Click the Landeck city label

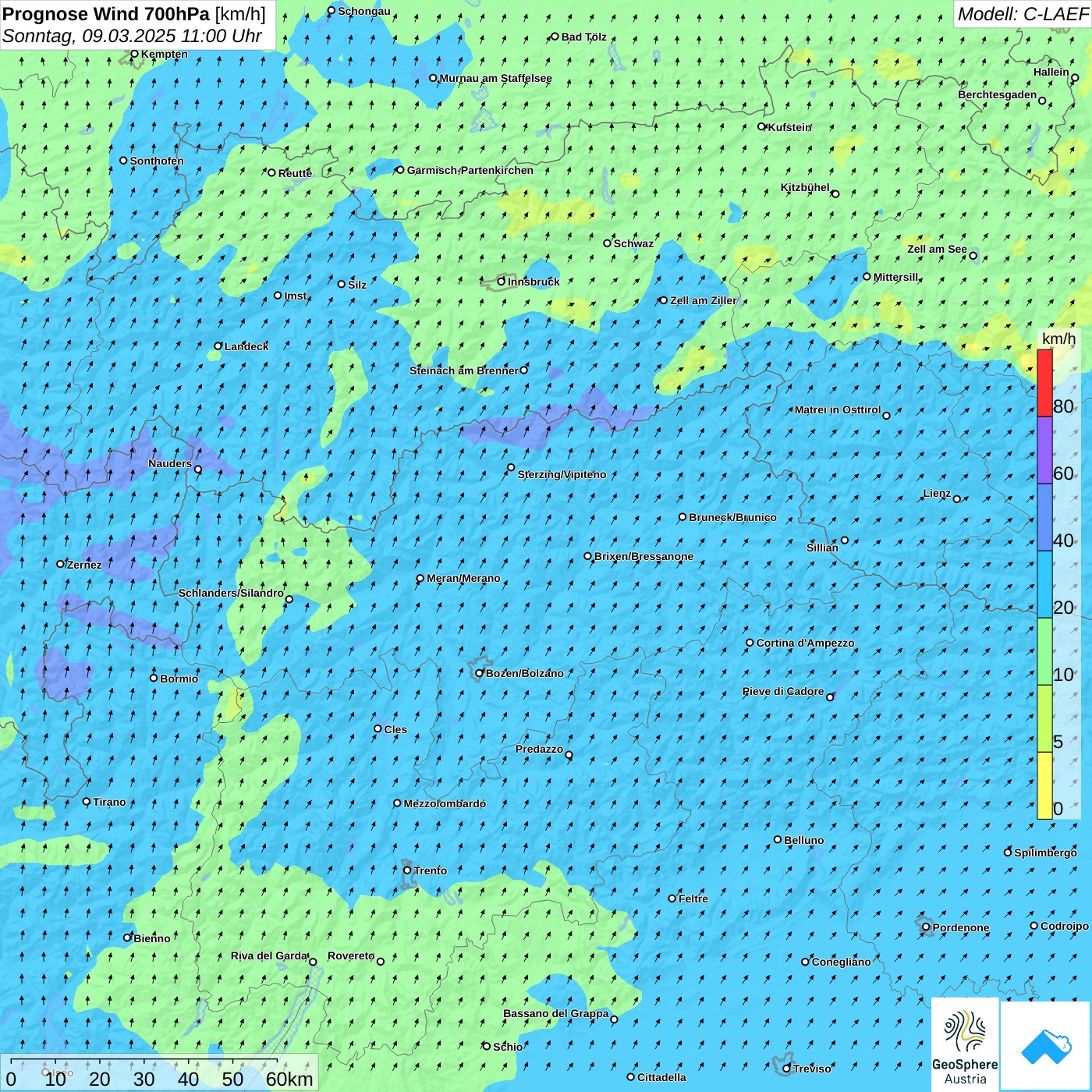click(246, 346)
